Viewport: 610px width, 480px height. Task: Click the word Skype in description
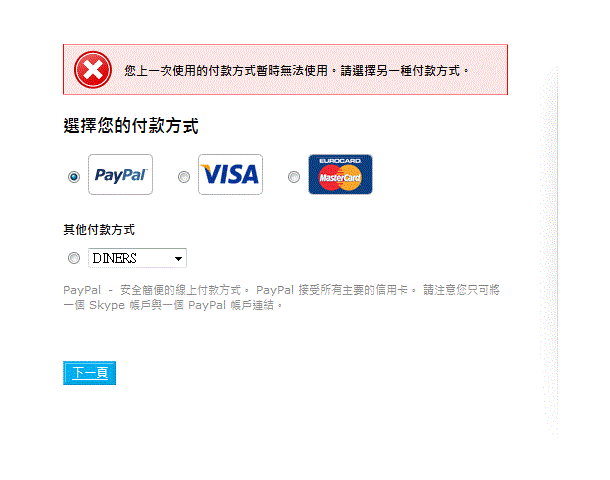[107, 305]
